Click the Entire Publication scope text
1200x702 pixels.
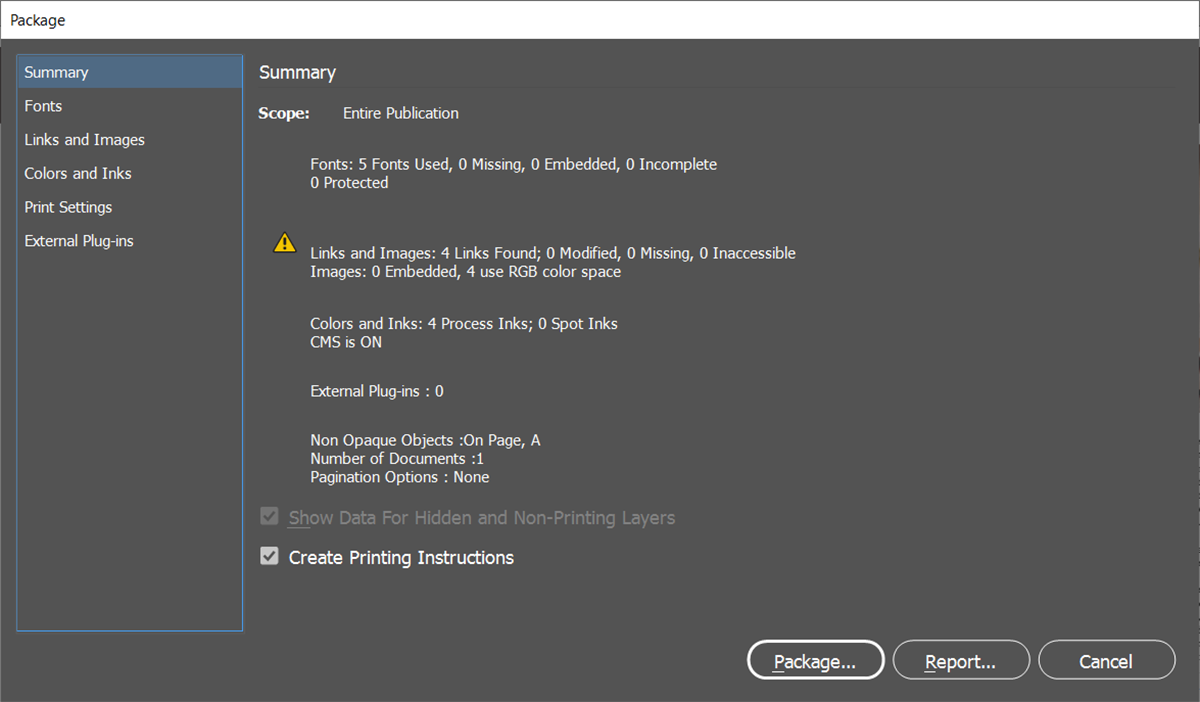coord(400,113)
